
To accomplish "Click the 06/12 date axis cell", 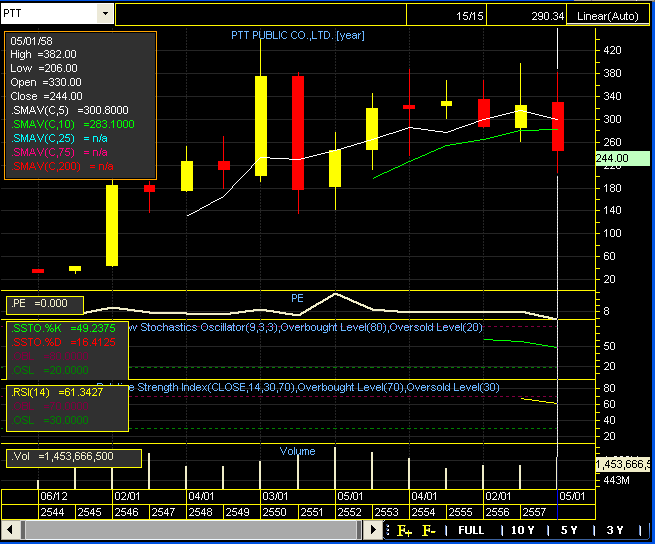I will 75,496.
